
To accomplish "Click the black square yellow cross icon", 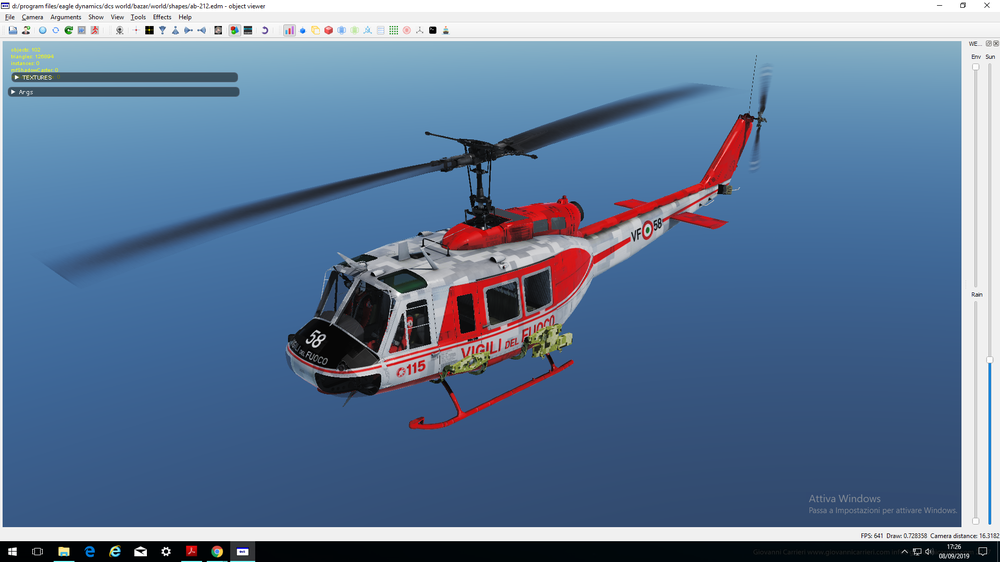I will click(x=149, y=30).
